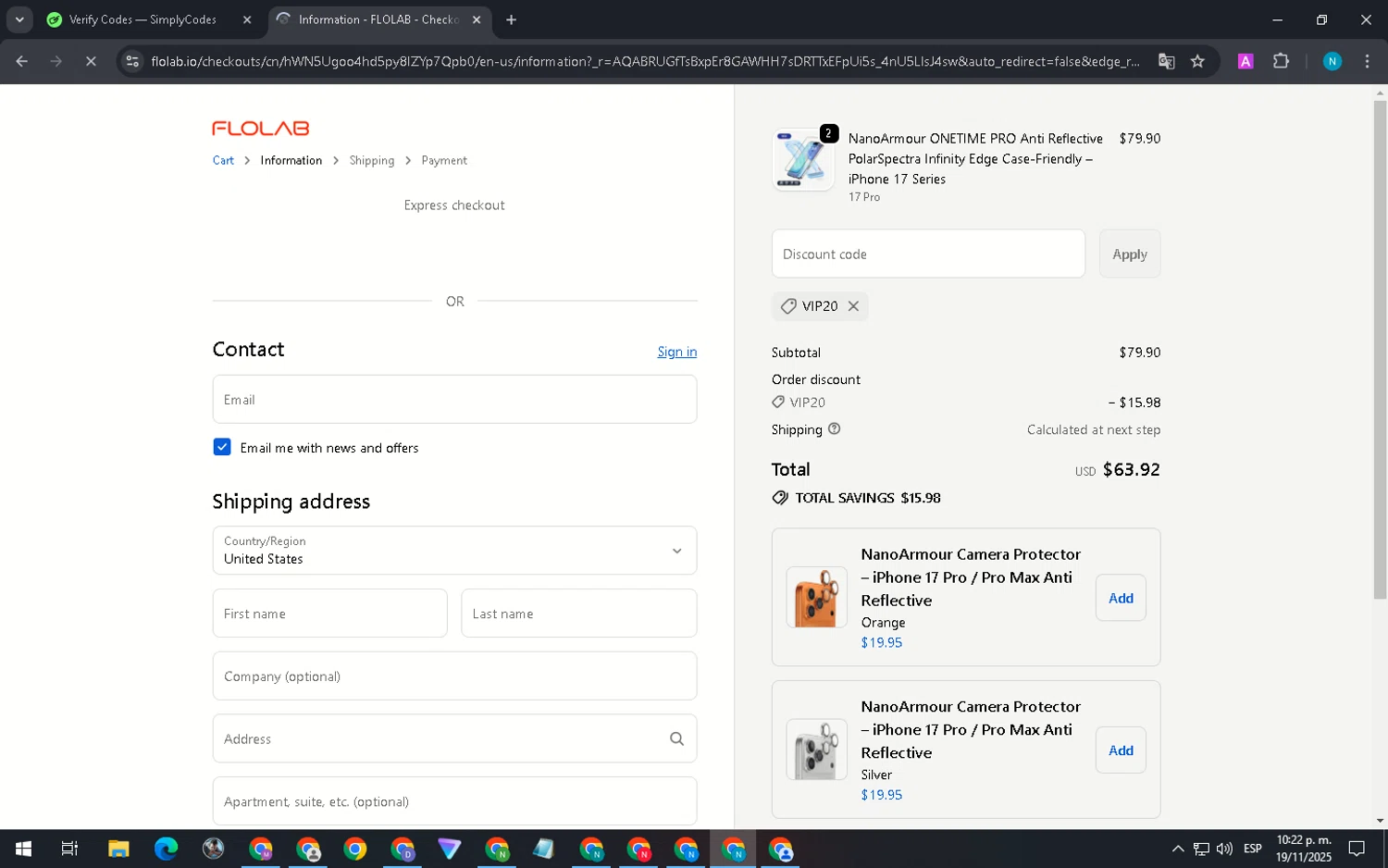Select the Information FLOLAB Checkout tab
The width and height of the screenshot is (1388, 868).
tap(379, 19)
